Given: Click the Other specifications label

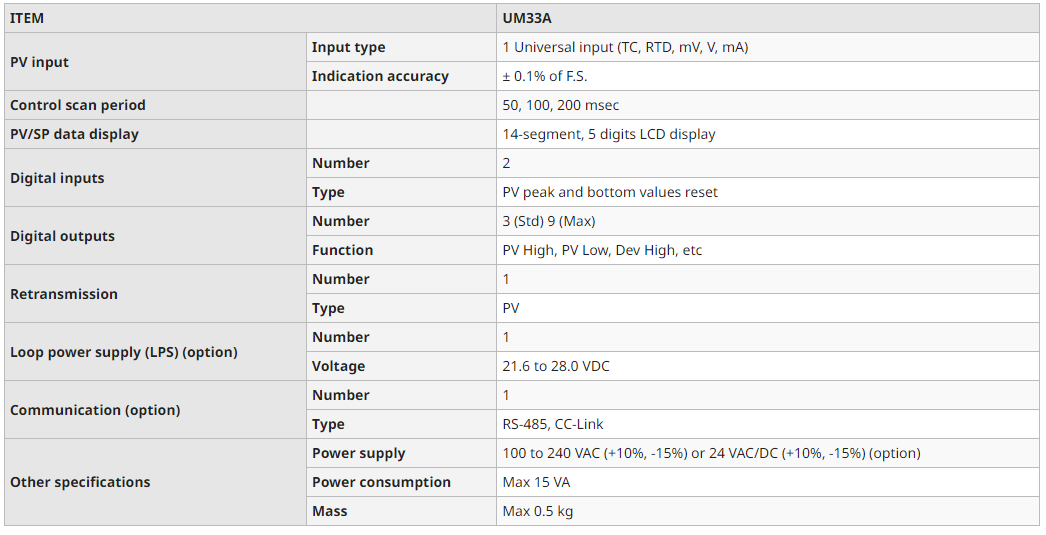Looking at the screenshot, I should tap(80, 482).
